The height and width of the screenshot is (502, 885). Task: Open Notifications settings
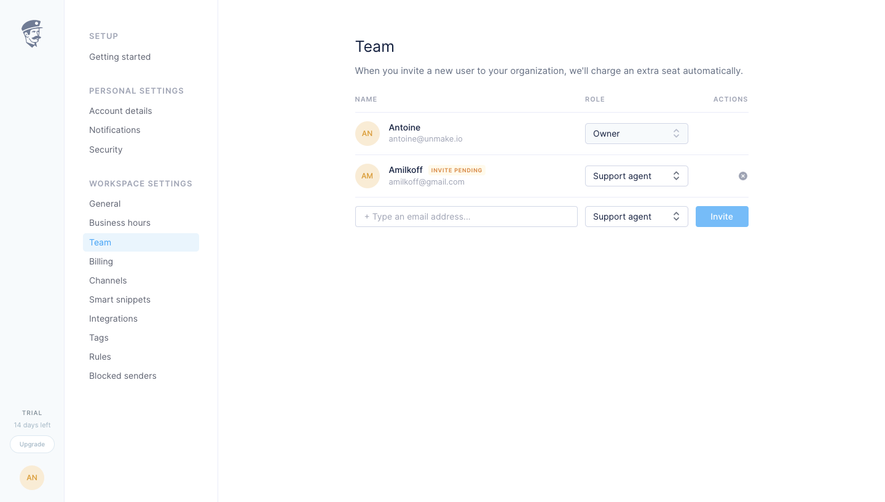(115, 130)
